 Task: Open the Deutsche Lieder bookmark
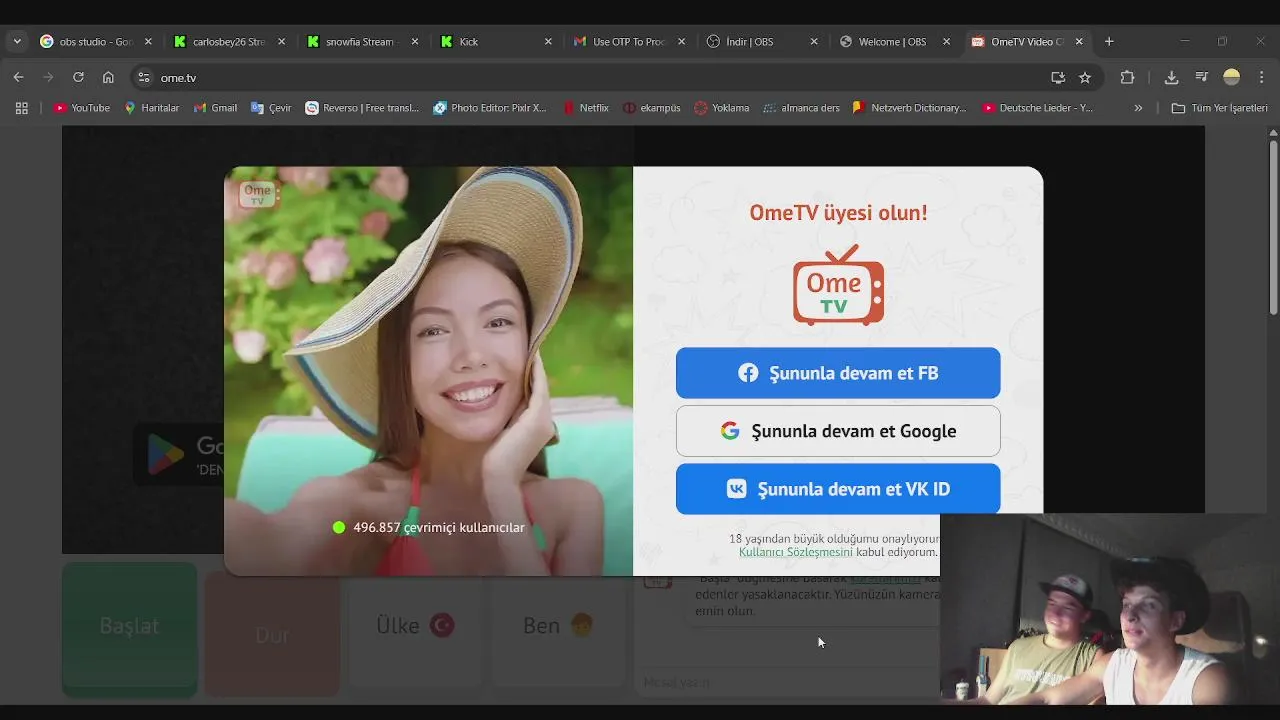click(x=1037, y=108)
